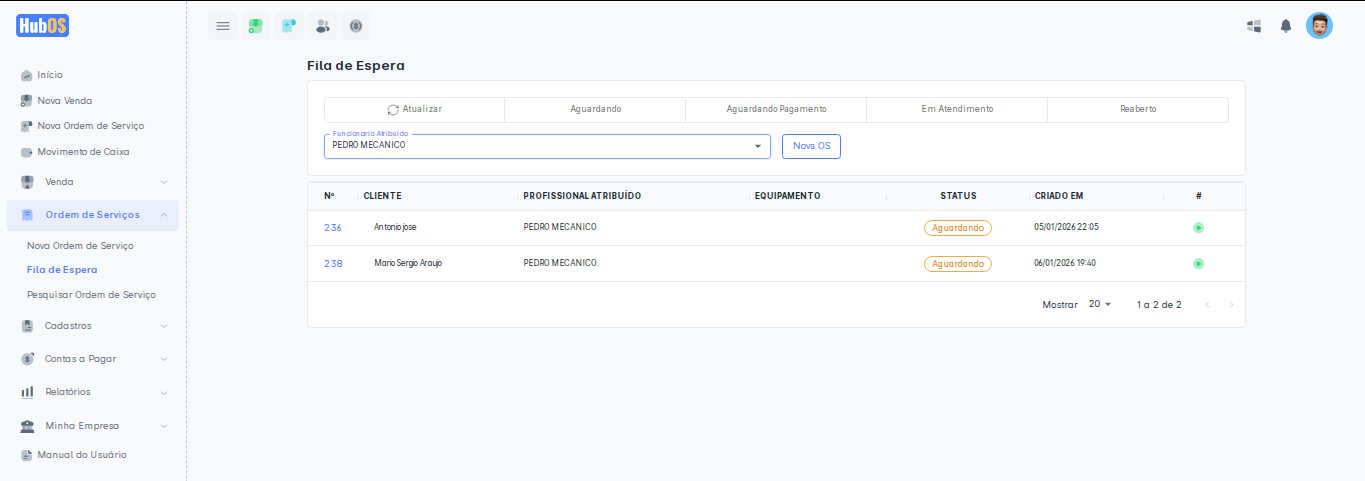
Task: Open the notifications bell
Action: click(1286, 26)
